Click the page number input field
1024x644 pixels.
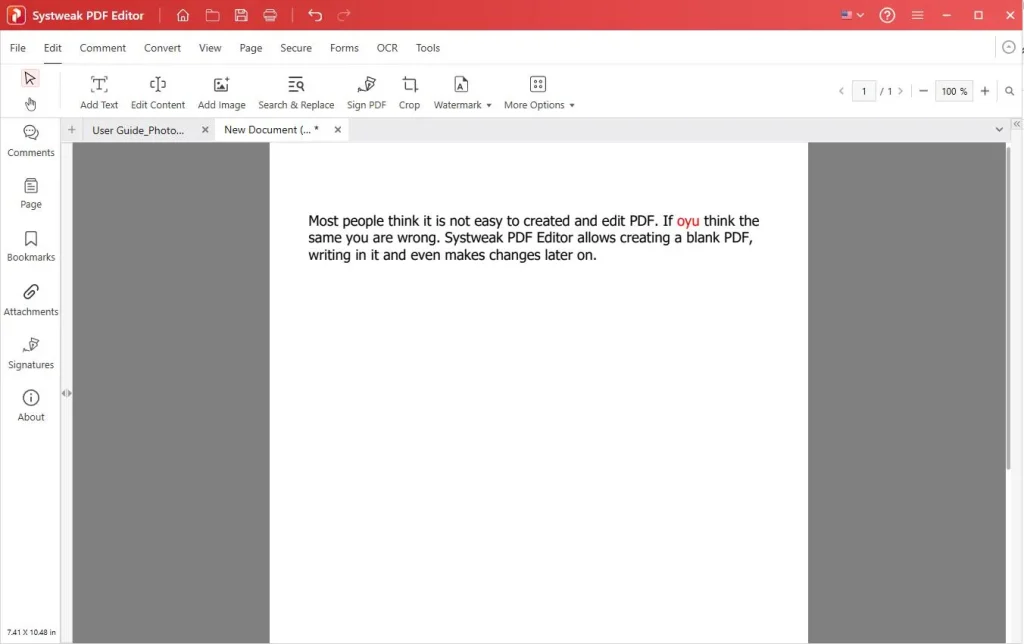[864, 91]
